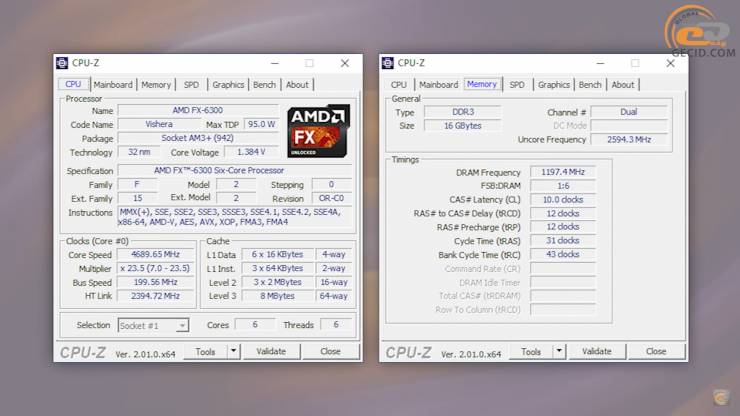740x416 pixels.
Task: Click the CPU-Z app icon in right window title bar
Action: 387,63
